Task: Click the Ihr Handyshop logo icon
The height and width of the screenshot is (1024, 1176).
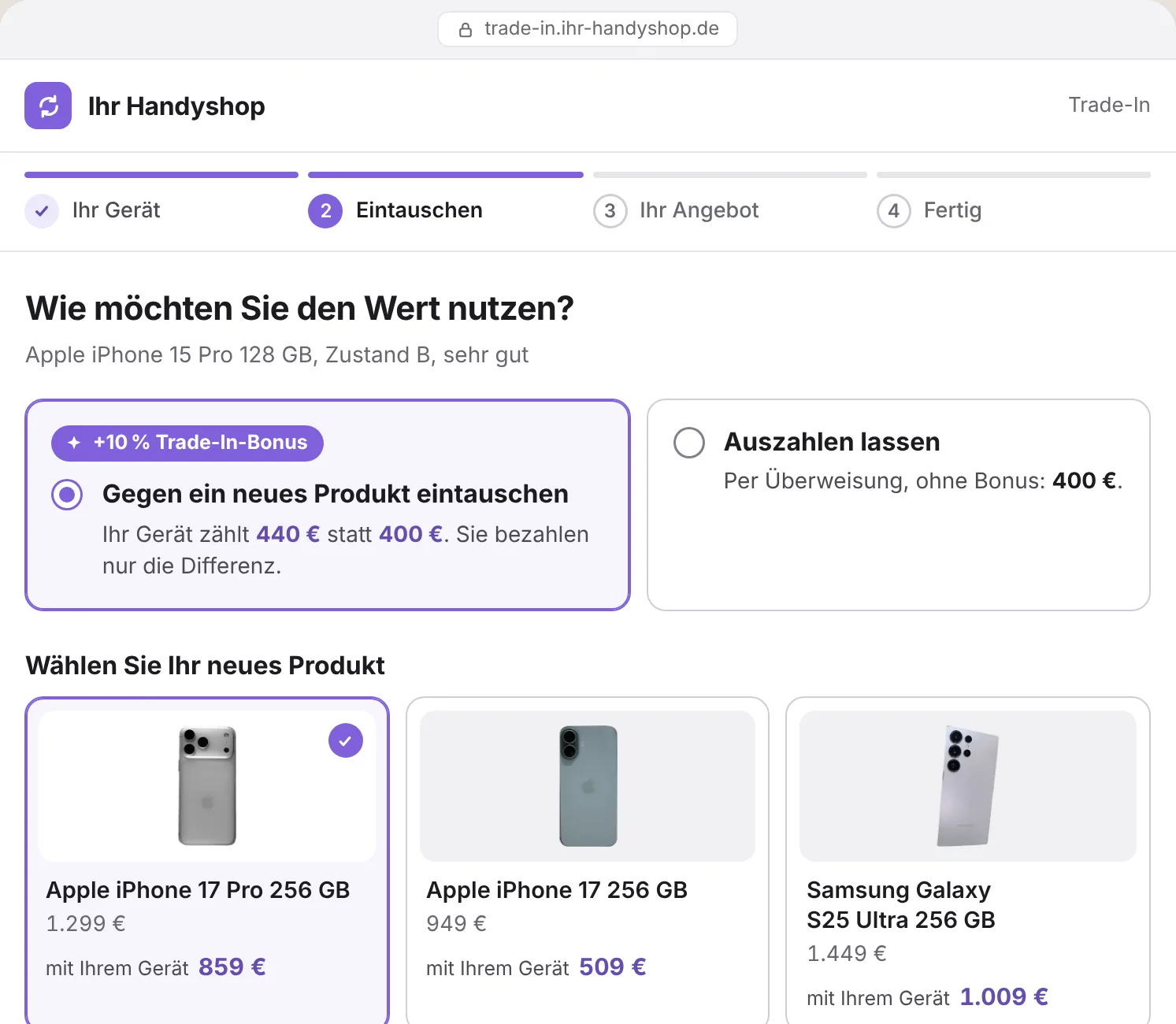Action: tap(48, 106)
